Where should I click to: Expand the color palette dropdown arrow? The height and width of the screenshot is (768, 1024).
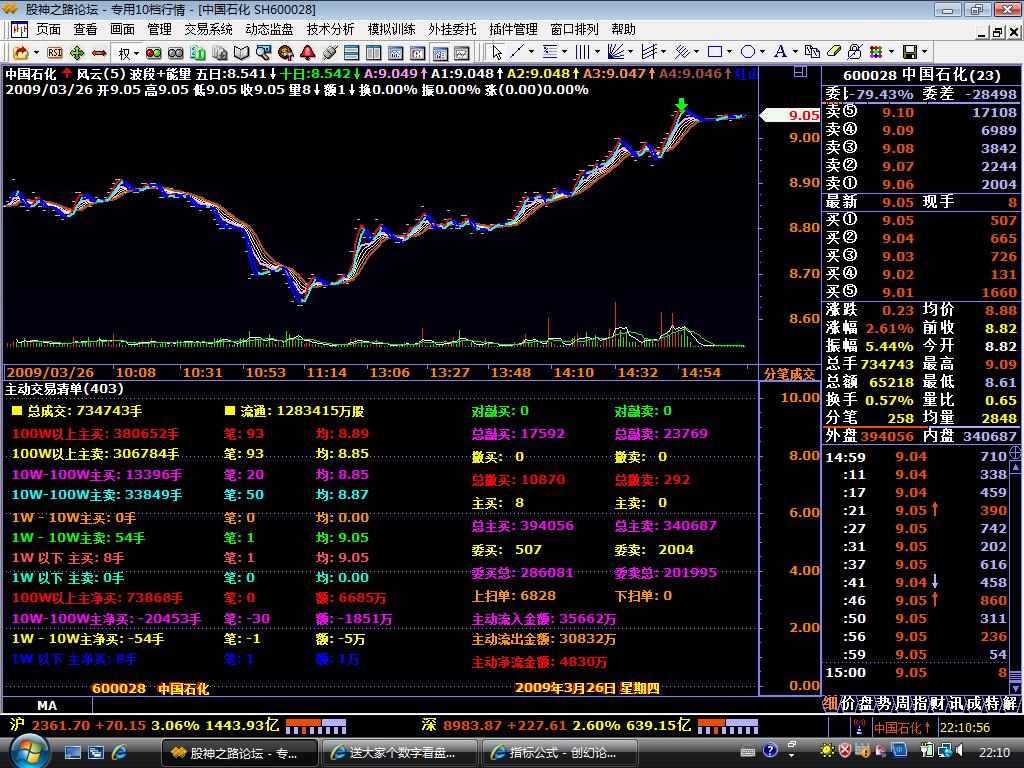891,52
